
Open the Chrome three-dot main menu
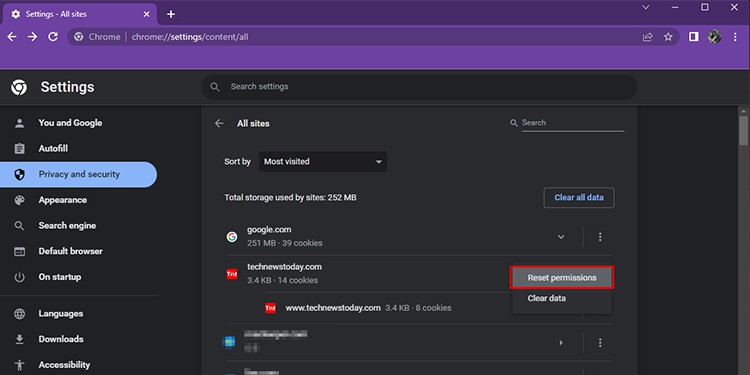point(735,37)
